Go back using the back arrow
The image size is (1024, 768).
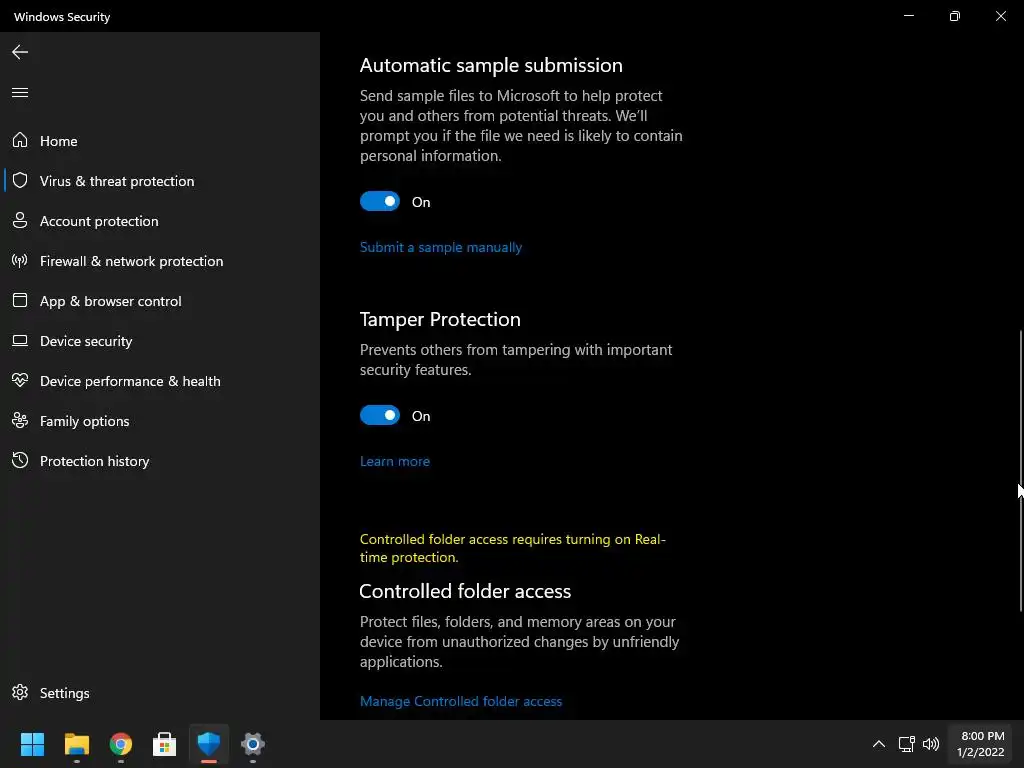click(x=20, y=52)
